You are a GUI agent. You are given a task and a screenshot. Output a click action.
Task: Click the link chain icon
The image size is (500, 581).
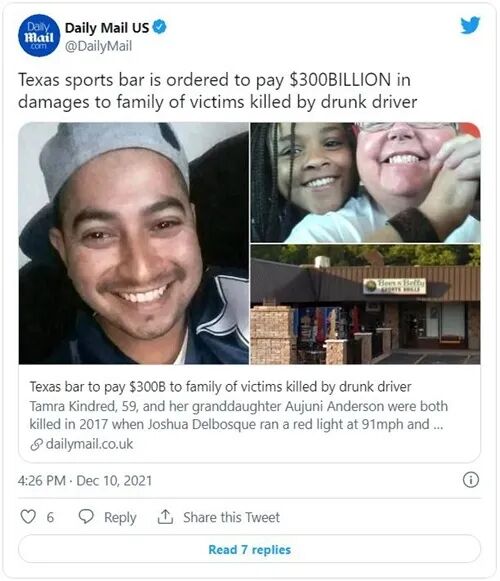[36, 444]
